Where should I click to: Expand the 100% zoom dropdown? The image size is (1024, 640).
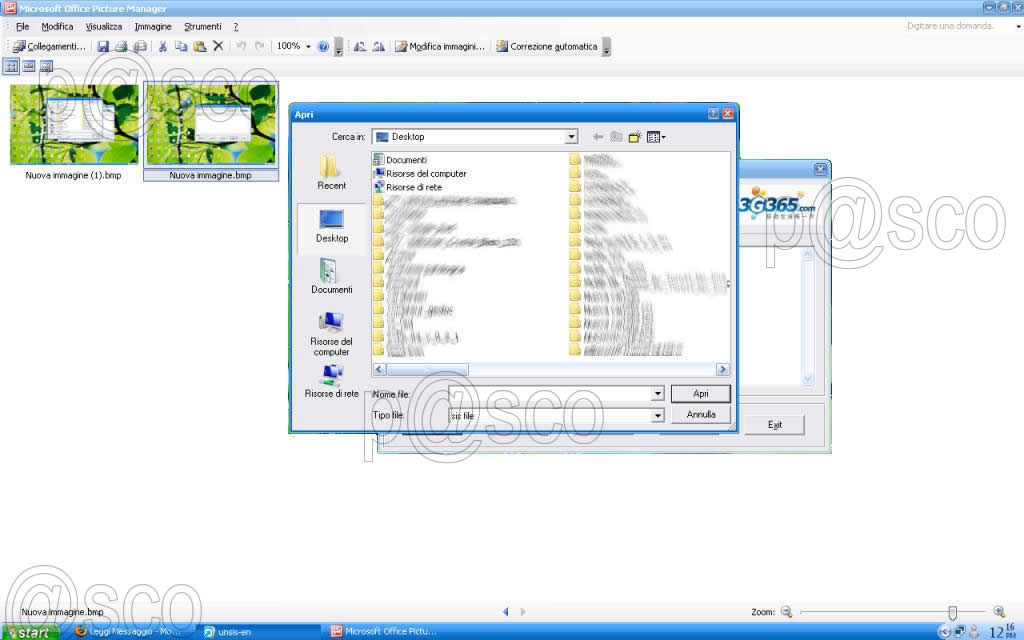click(x=308, y=46)
